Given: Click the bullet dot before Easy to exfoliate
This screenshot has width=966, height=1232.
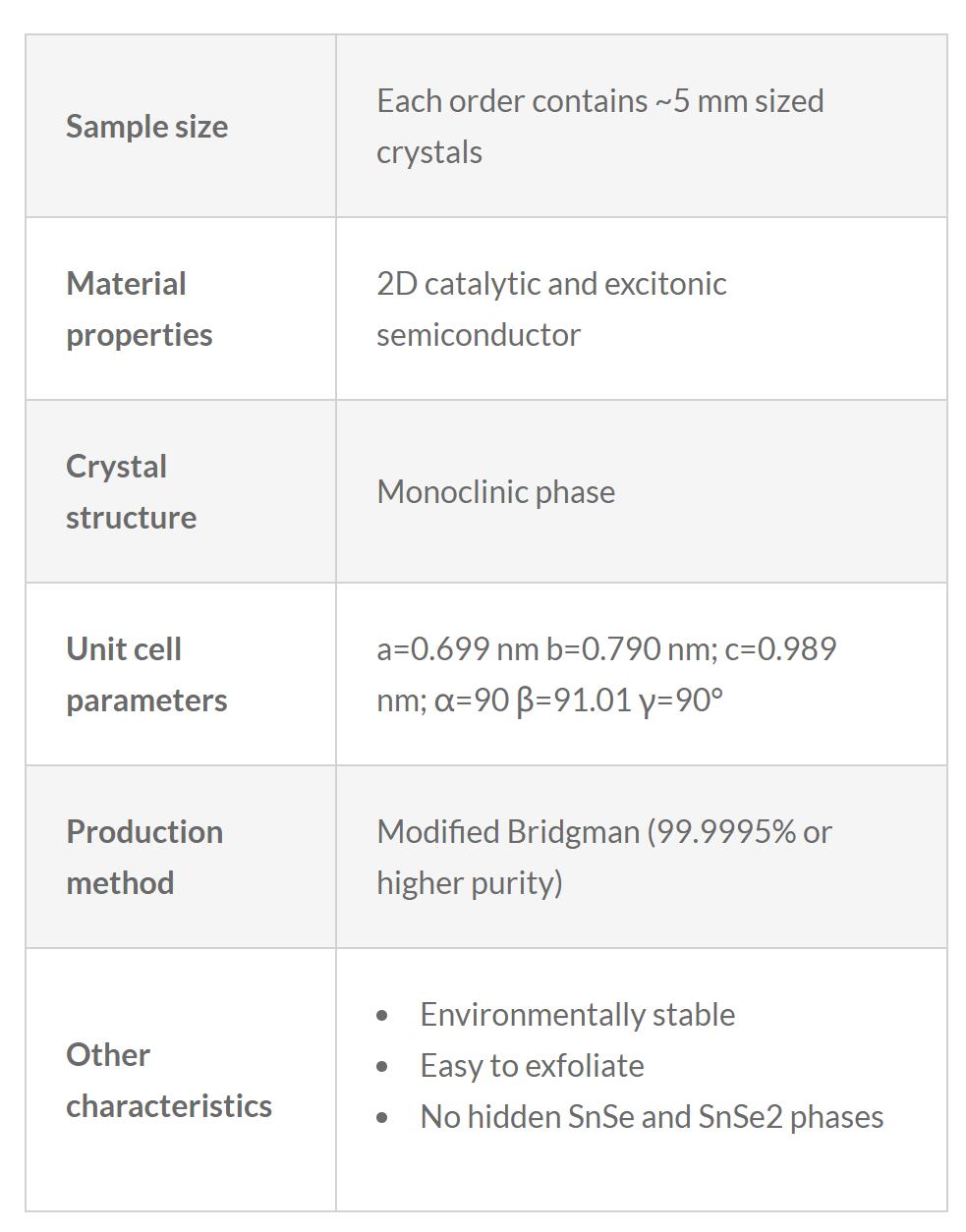Looking at the screenshot, I should click(x=382, y=1067).
